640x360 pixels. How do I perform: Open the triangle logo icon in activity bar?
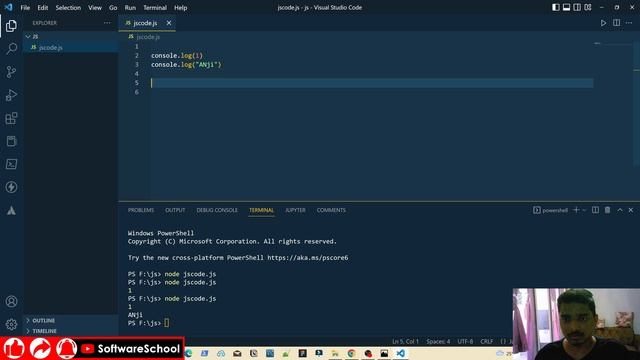click(x=11, y=211)
